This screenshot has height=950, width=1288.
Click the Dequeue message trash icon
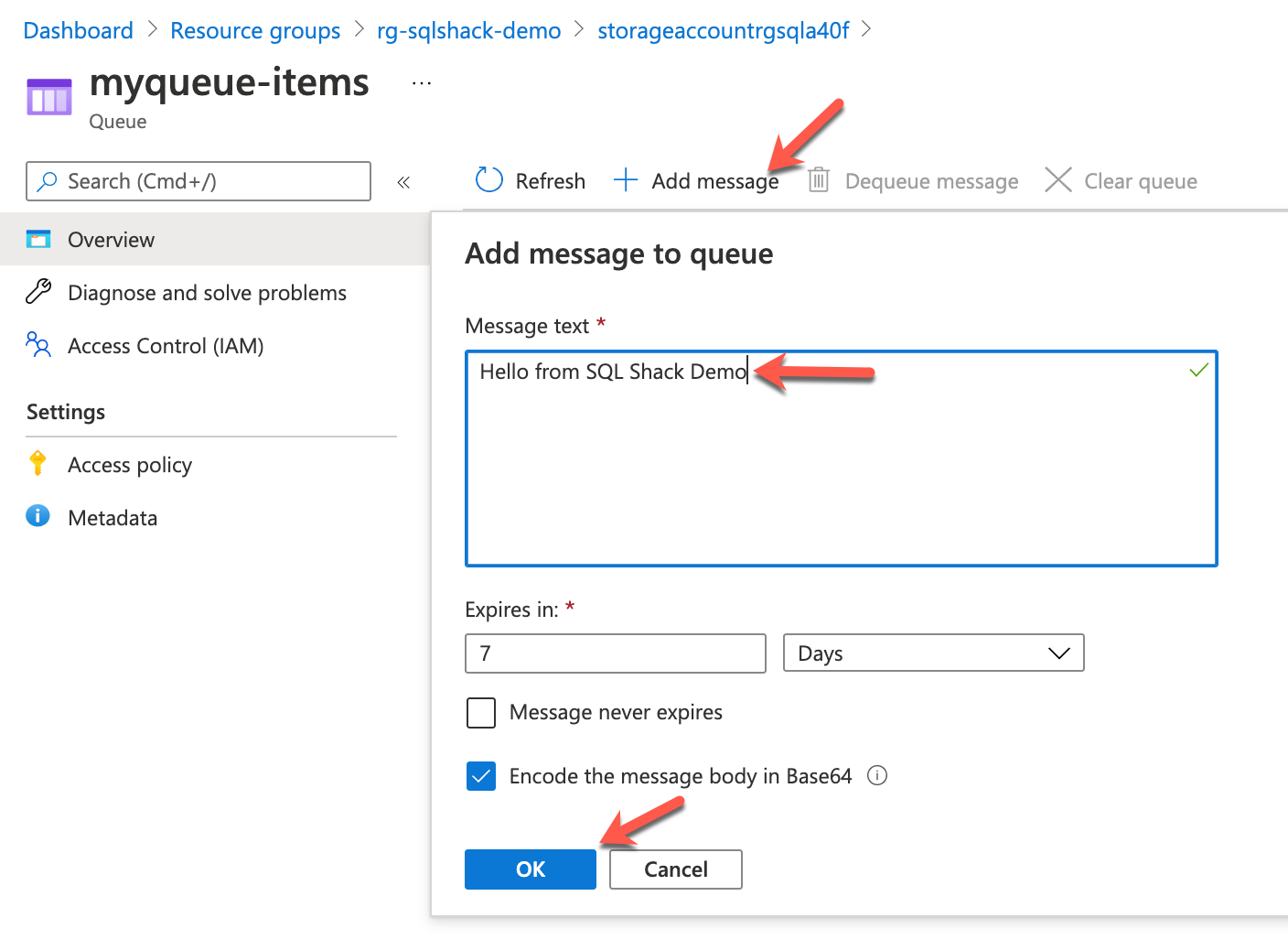tap(819, 180)
